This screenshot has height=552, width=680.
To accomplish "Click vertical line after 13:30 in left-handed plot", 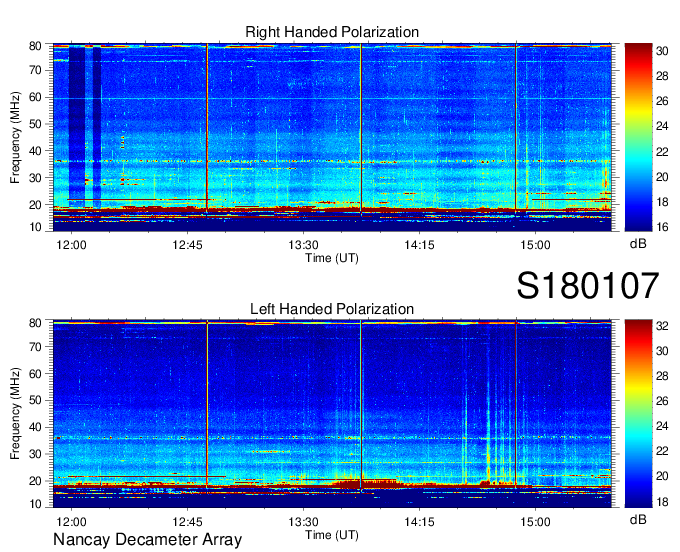I will click(x=361, y=406).
